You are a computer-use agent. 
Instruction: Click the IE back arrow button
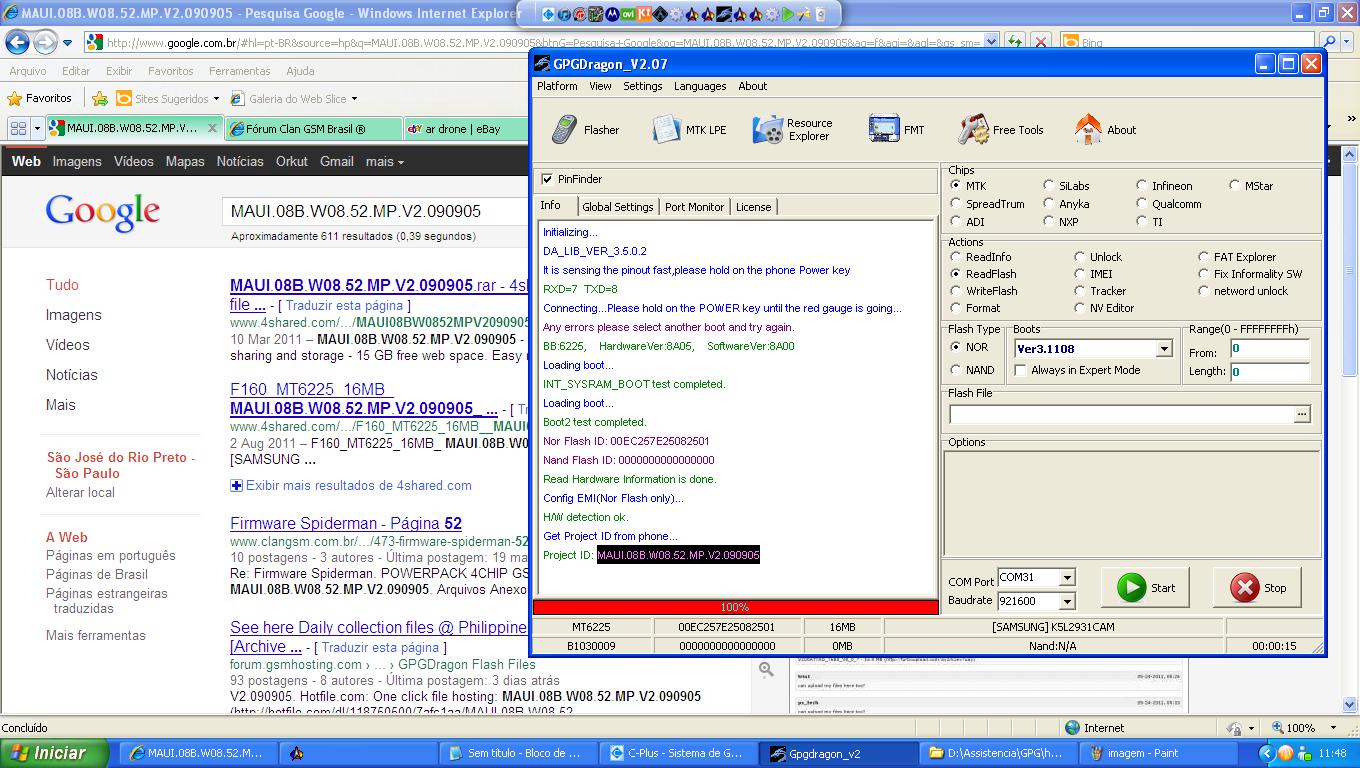click(17, 42)
